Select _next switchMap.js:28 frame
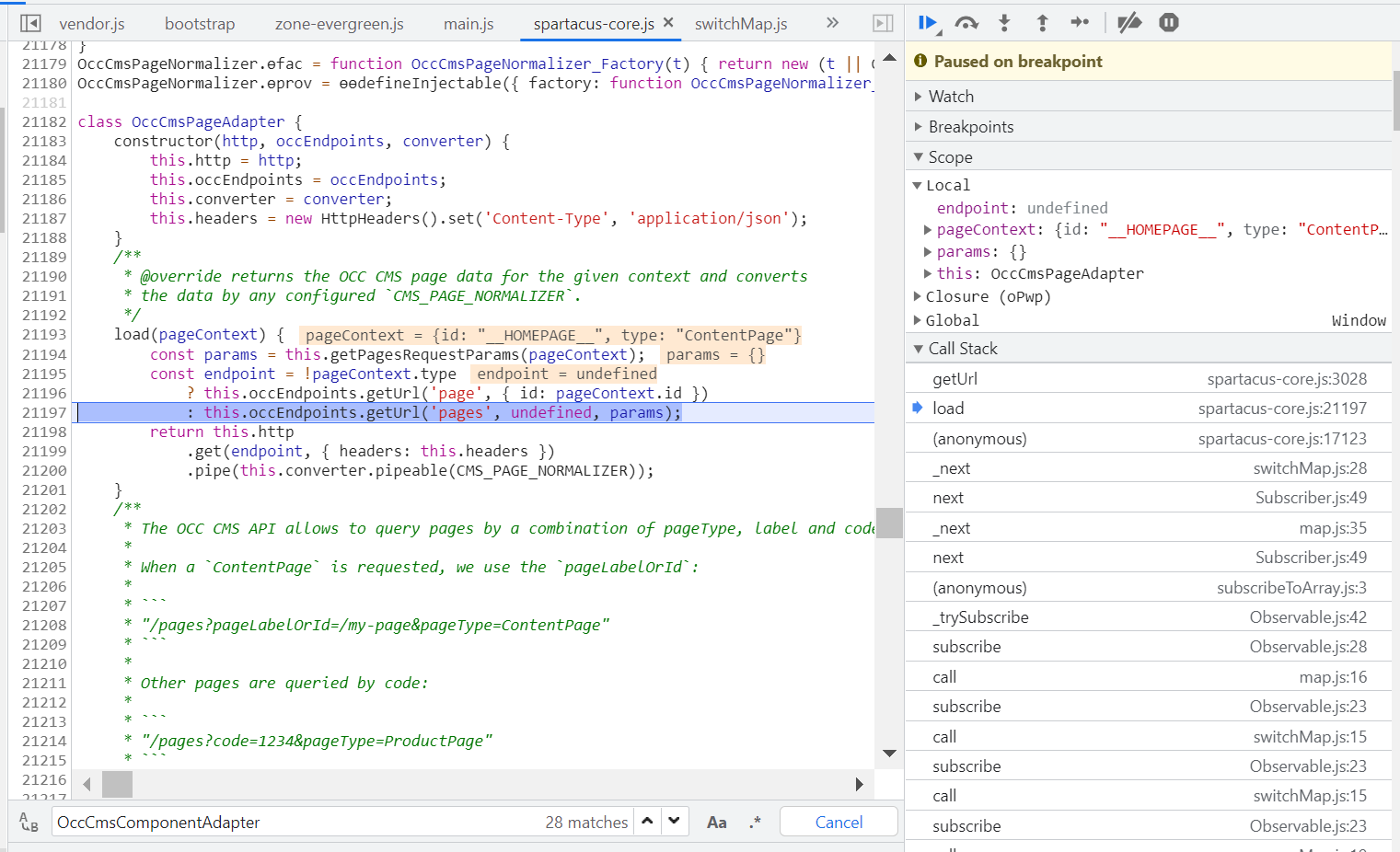The width and height of the screenshot is (1400, 852). 1149,468
